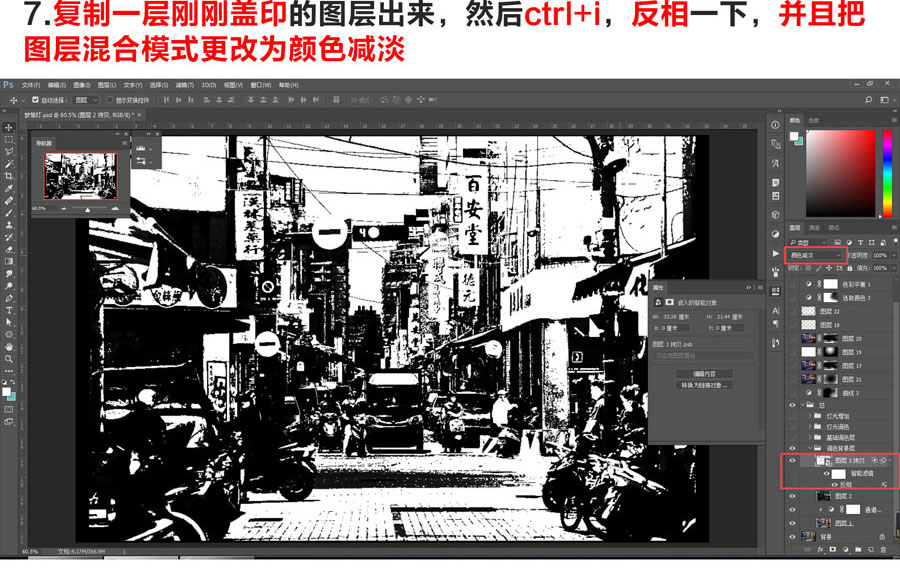Screen dimensions: 900x568
Task: Collapse the 调色背景层 group
Action: point(810,448)
